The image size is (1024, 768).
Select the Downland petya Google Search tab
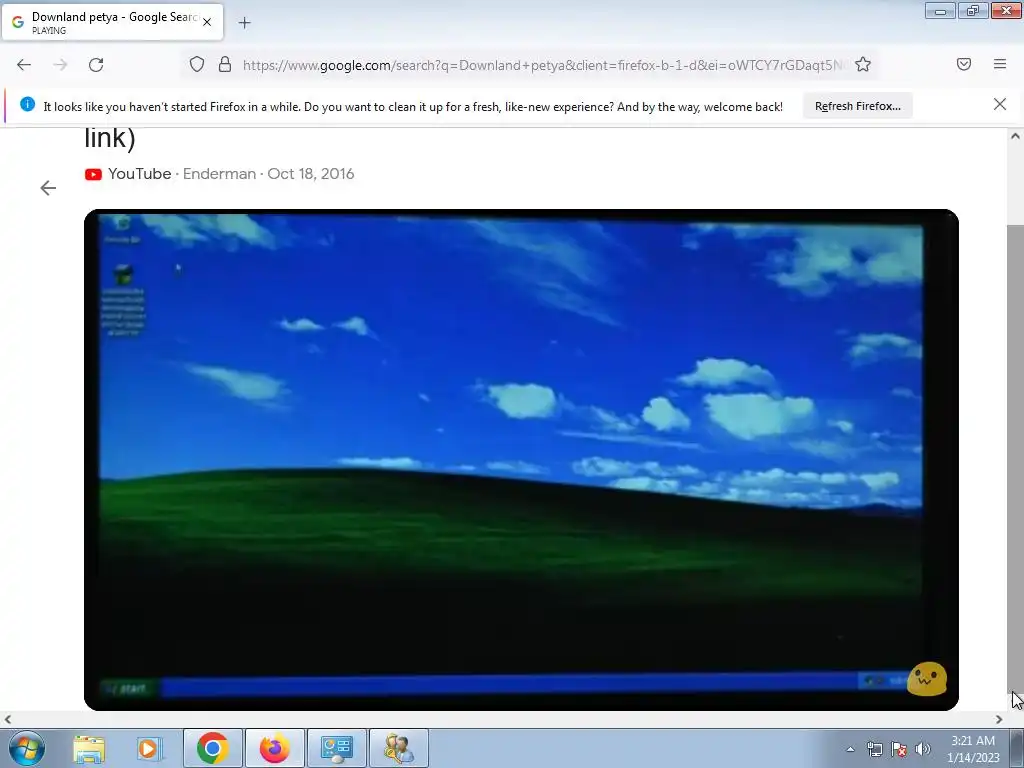tap(113, 22)
